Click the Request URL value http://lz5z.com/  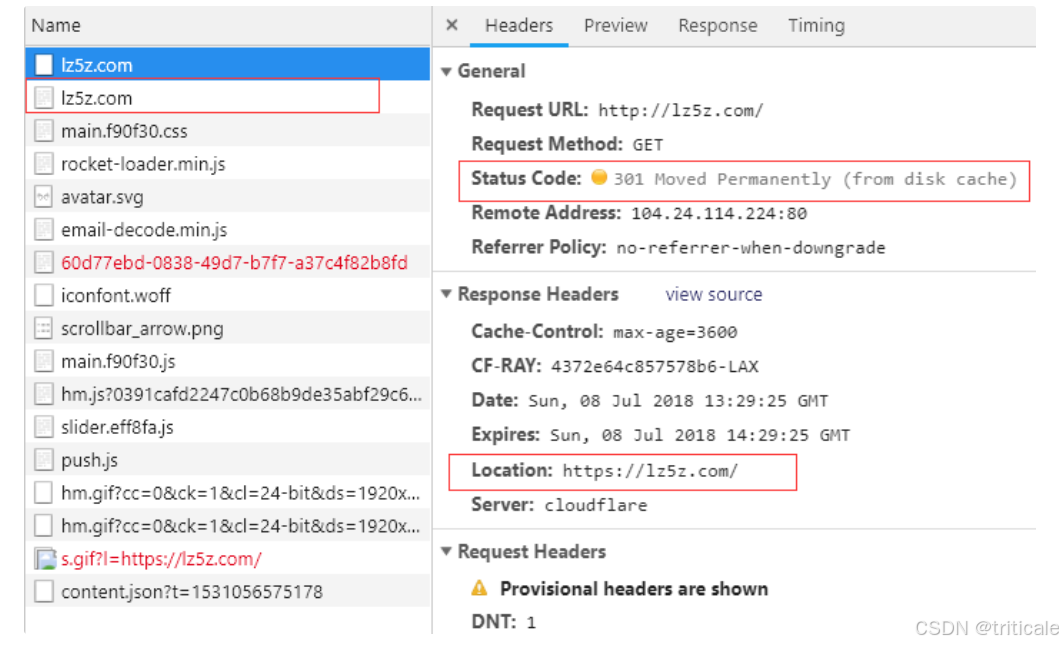(x=681, y=111)
